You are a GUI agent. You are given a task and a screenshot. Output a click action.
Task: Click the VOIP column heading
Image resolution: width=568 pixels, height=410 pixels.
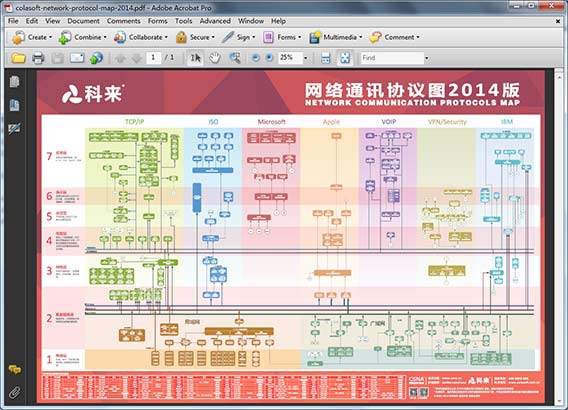tap(388, 122)
